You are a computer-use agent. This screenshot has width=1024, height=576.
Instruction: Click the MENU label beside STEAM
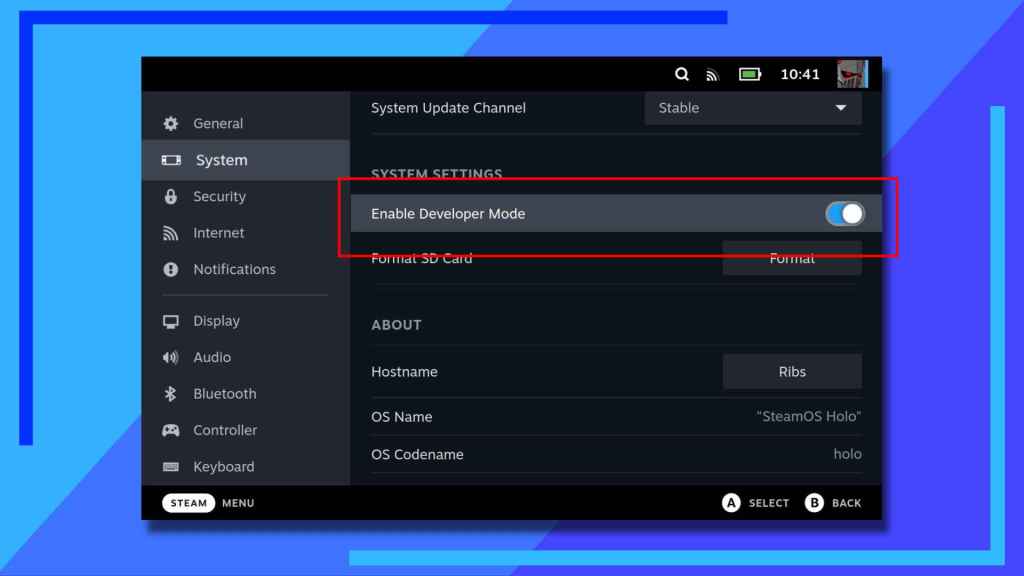[x=238, y=503]
